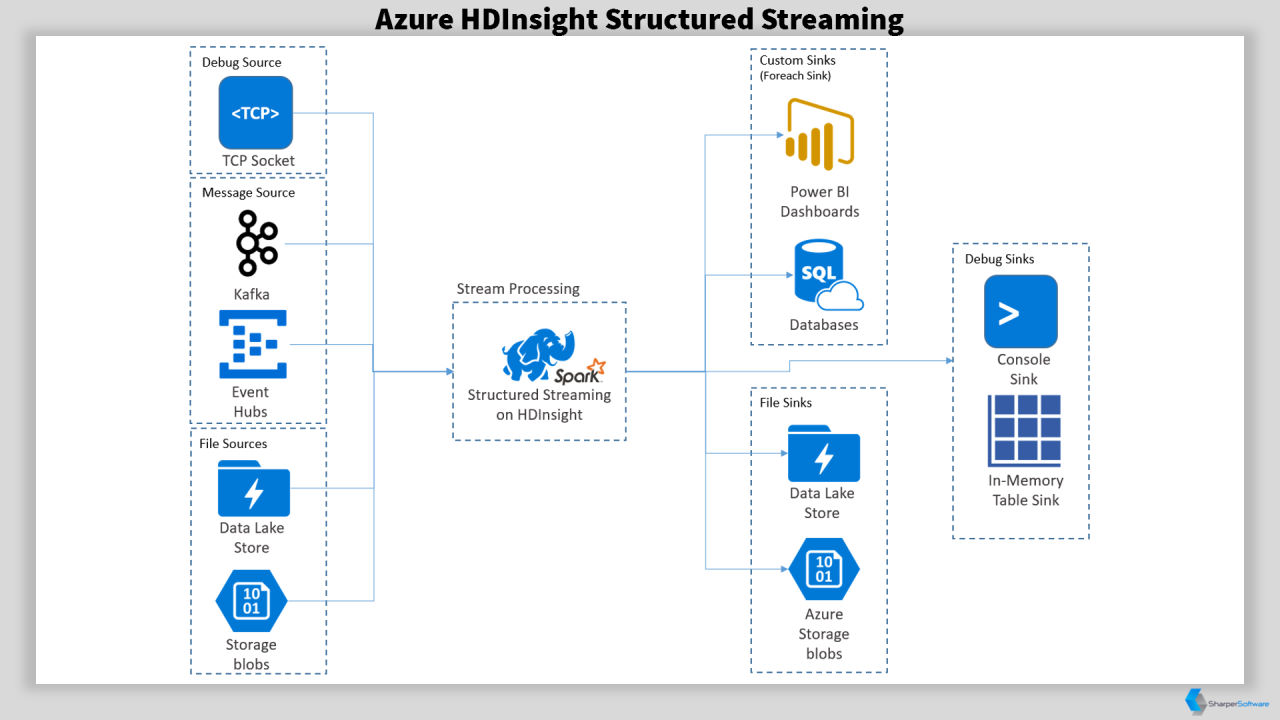
Task: Click the 'Debug Sinks' label
Action: tap(1000, 259)
